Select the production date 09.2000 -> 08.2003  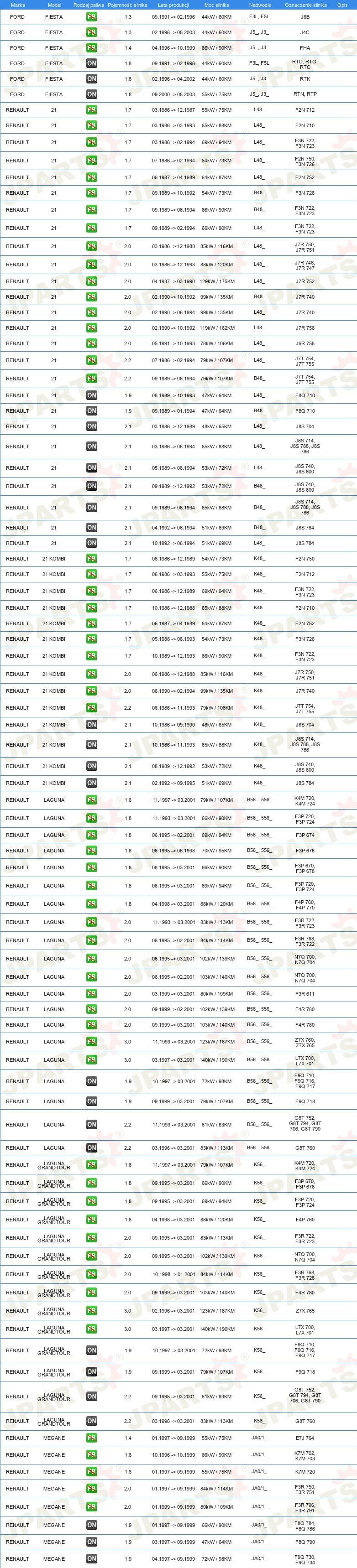(x=173, y=94)
